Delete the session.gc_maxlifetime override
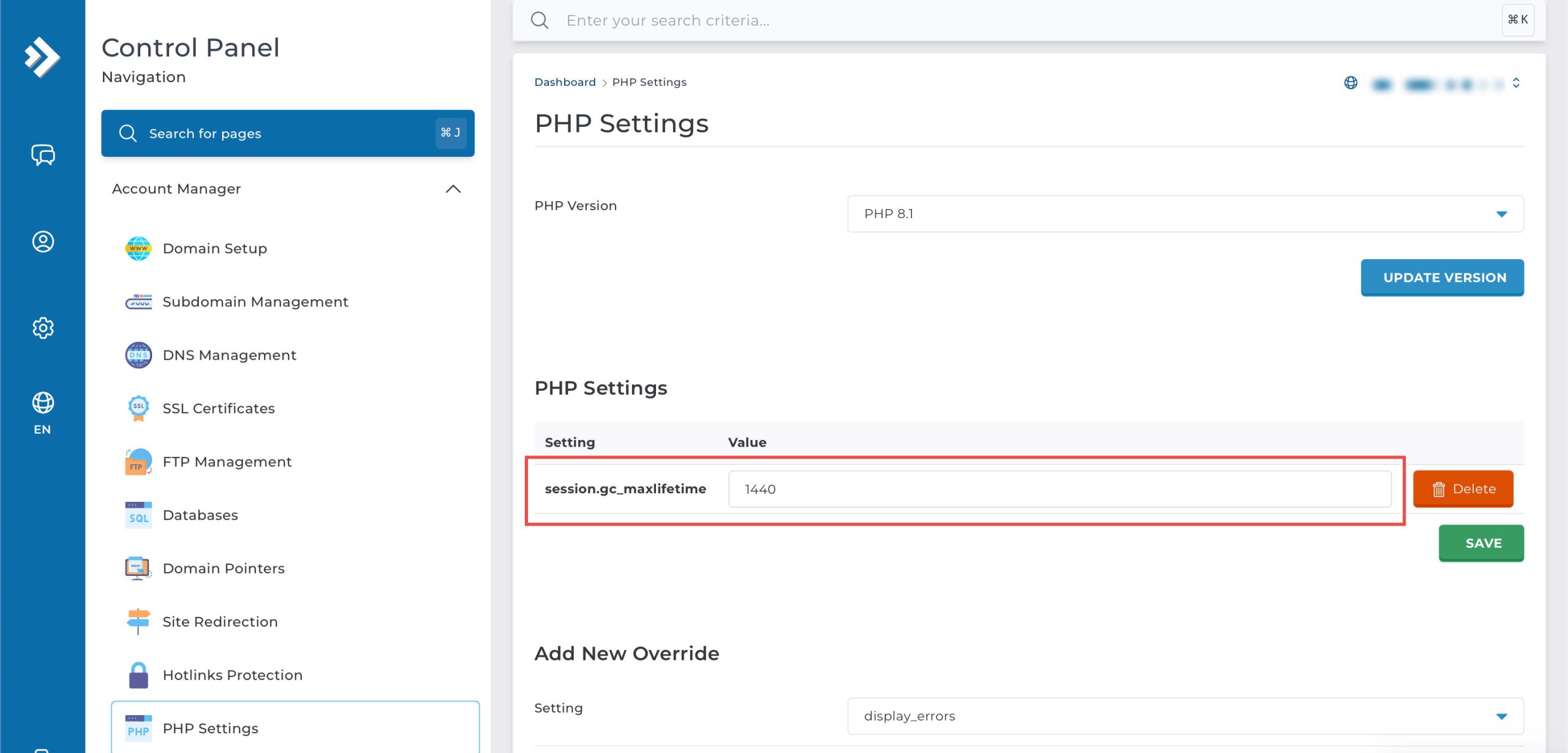 pyautogui.click(x=1463, y=489)
